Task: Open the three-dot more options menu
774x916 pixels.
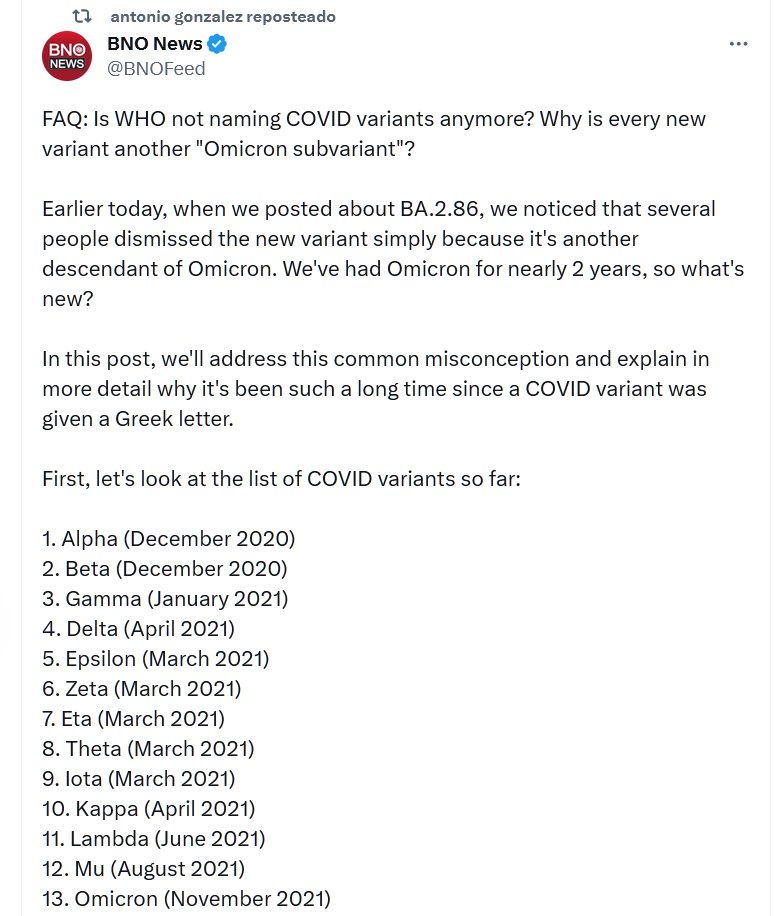Action: point(738,44)
